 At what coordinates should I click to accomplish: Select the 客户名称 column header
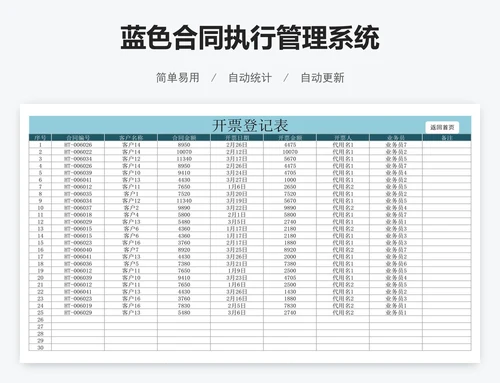(131, 138)
